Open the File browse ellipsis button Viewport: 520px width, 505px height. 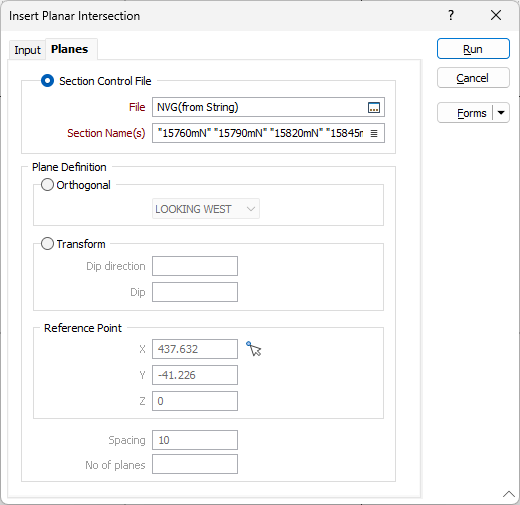(x=374, y=107)
